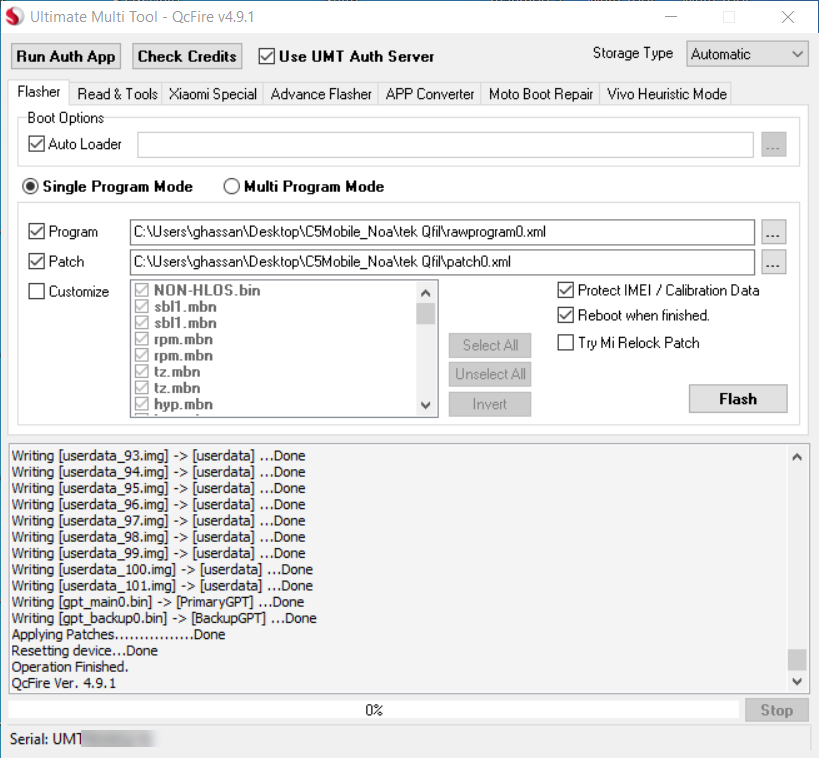Viewport: 819px width, 758px height.
Task: Click the userdata_99.img log line
Action: tap(158, 553)
